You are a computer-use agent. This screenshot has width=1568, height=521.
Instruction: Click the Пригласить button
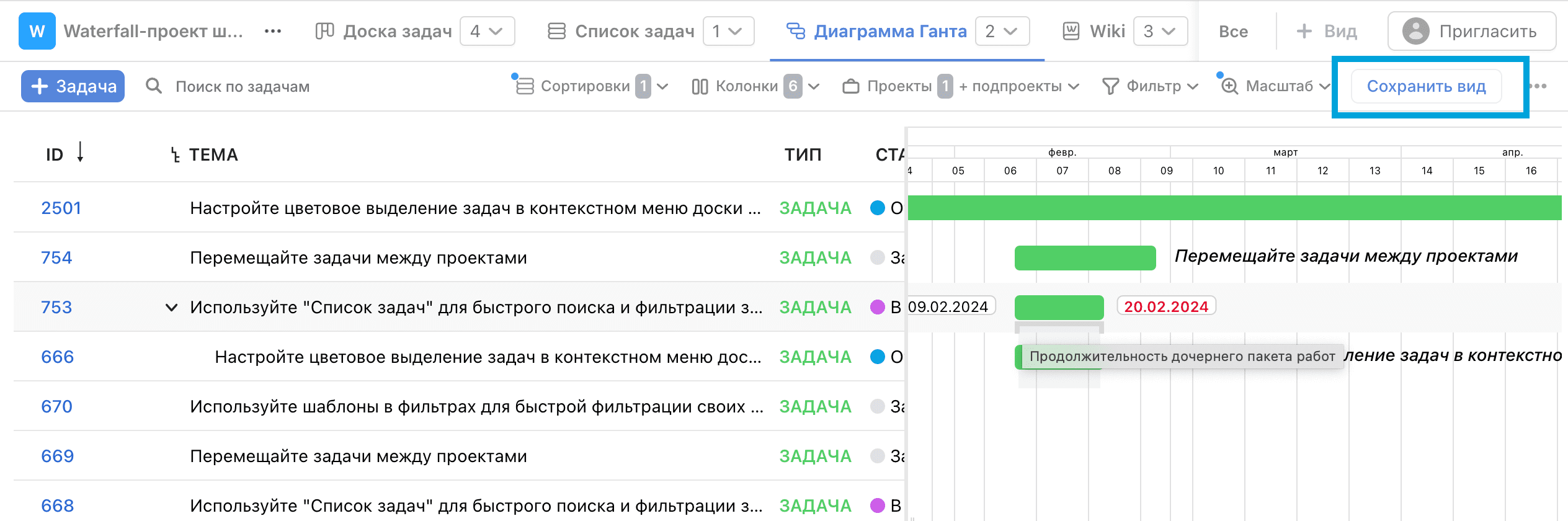click(x=1472, y=31)
